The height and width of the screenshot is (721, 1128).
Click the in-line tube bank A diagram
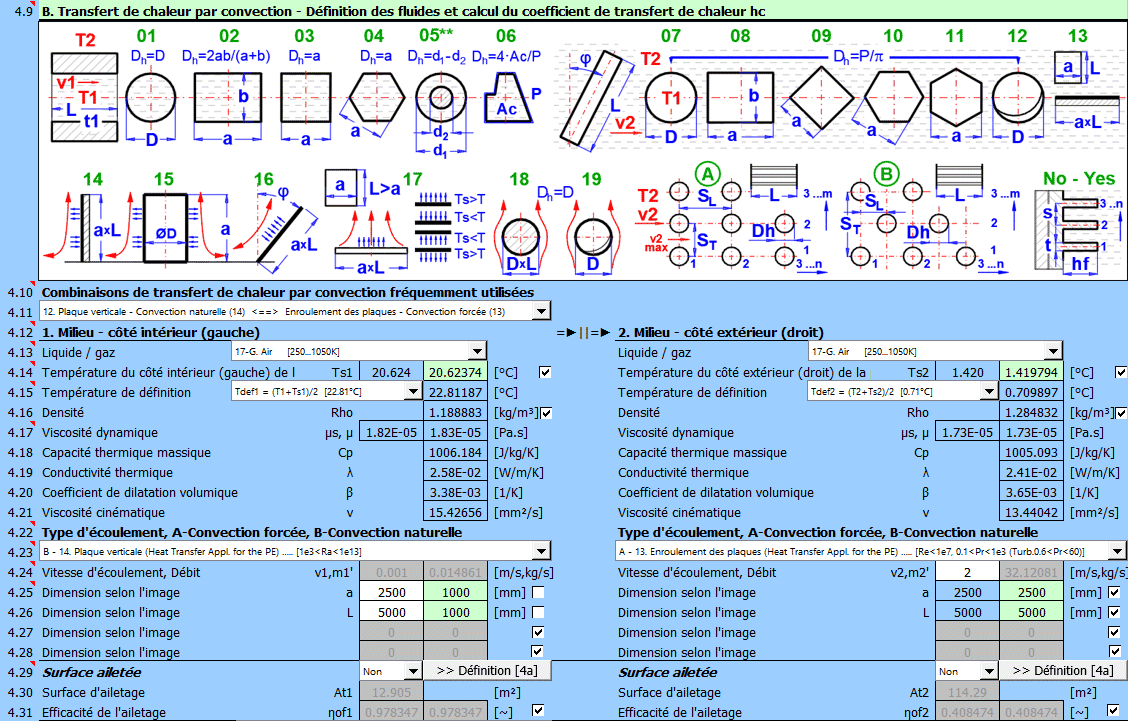click(722, 222)
